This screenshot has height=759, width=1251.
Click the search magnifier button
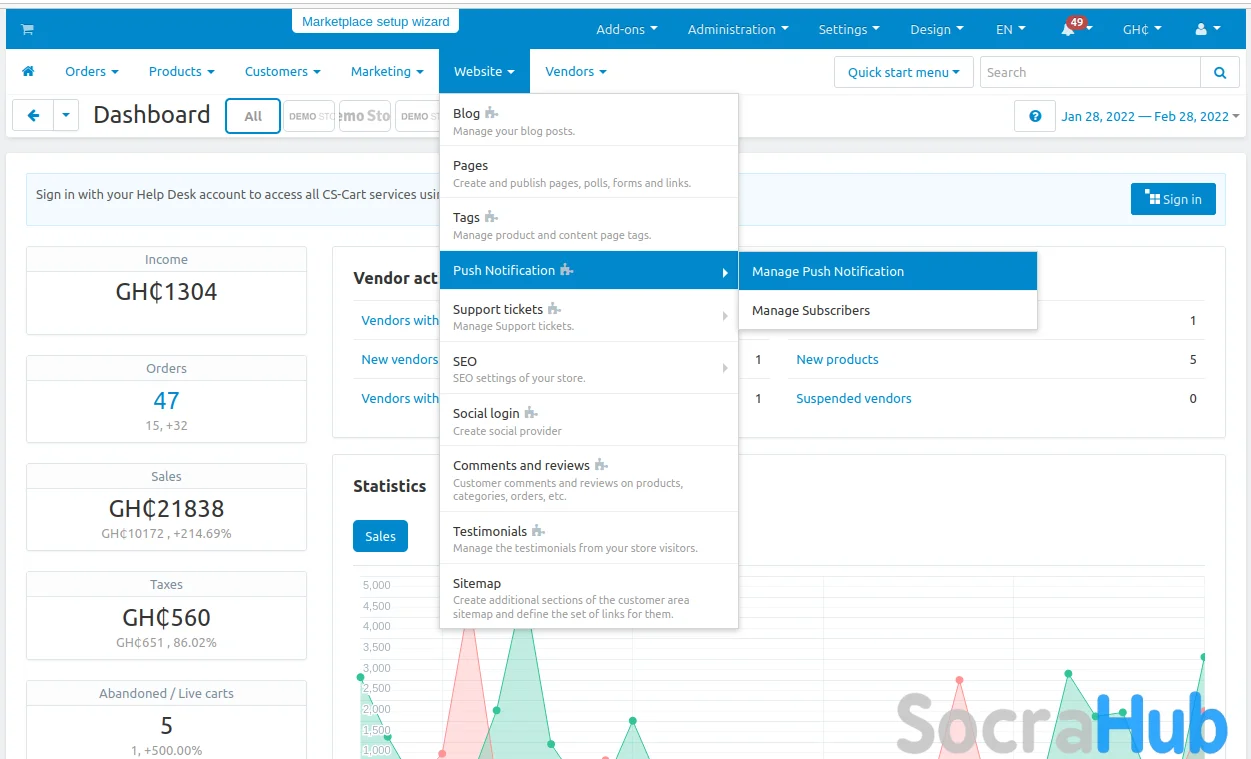[1219, 72]
